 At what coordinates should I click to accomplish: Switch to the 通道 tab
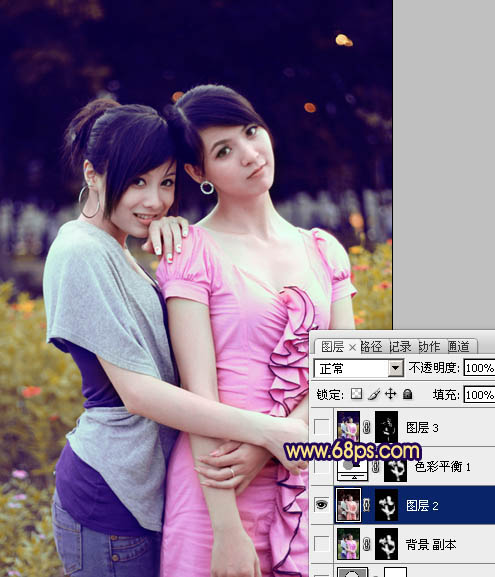point(459,347)
